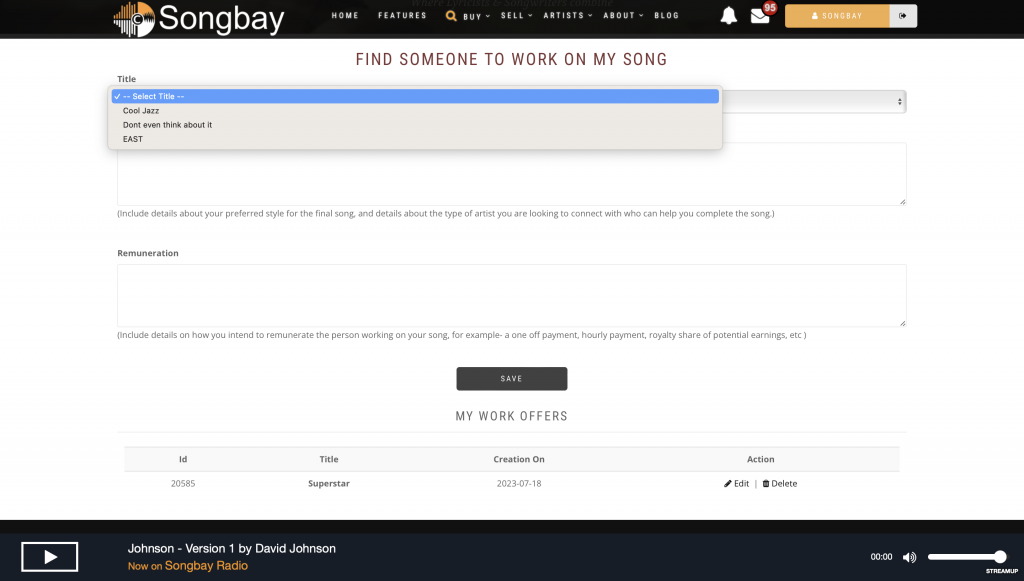Open FEATURES menu item
The height and width of the screenshot is (581, 1024).
[x=402, y=16]
